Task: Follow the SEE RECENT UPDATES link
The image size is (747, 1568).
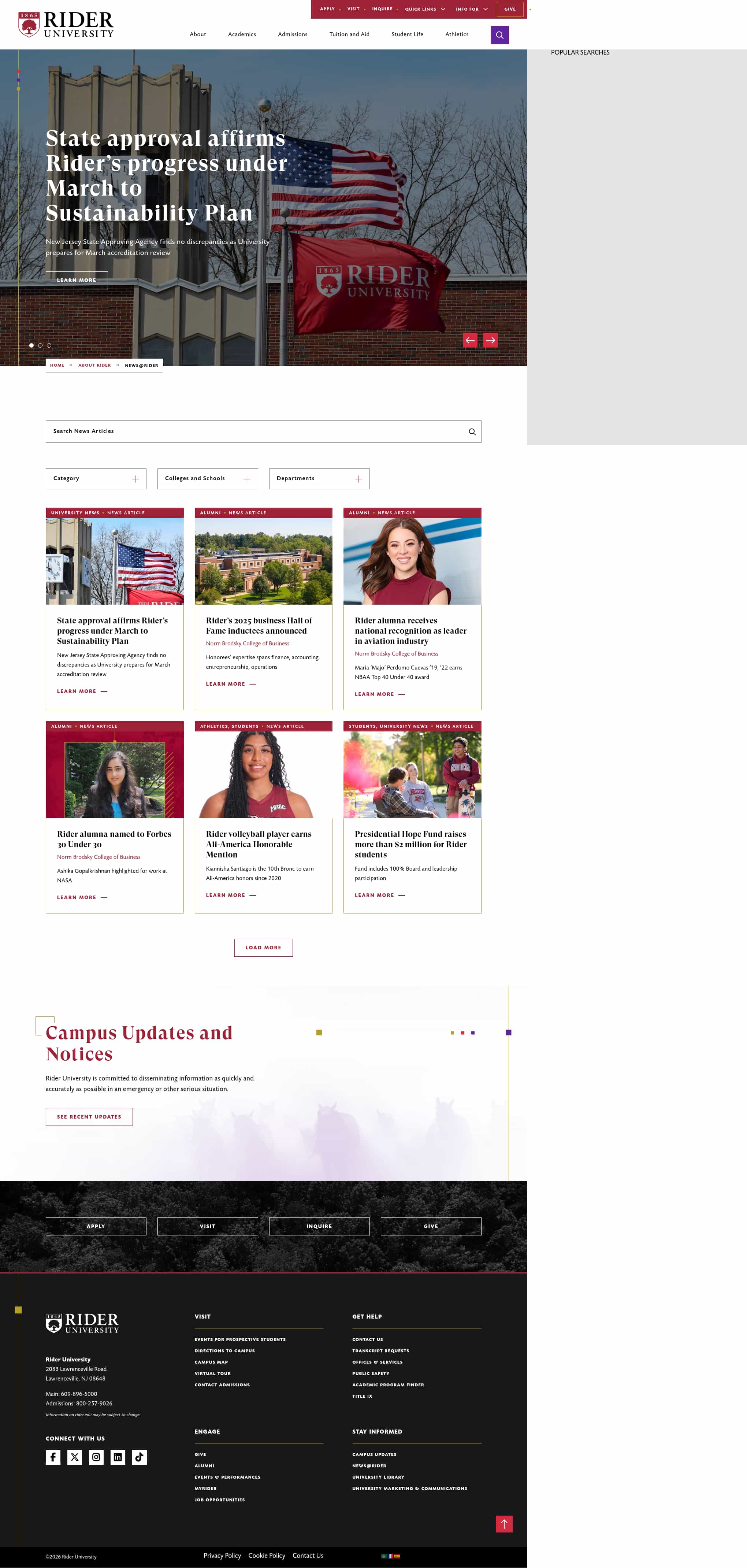Action: [89, 1116]
